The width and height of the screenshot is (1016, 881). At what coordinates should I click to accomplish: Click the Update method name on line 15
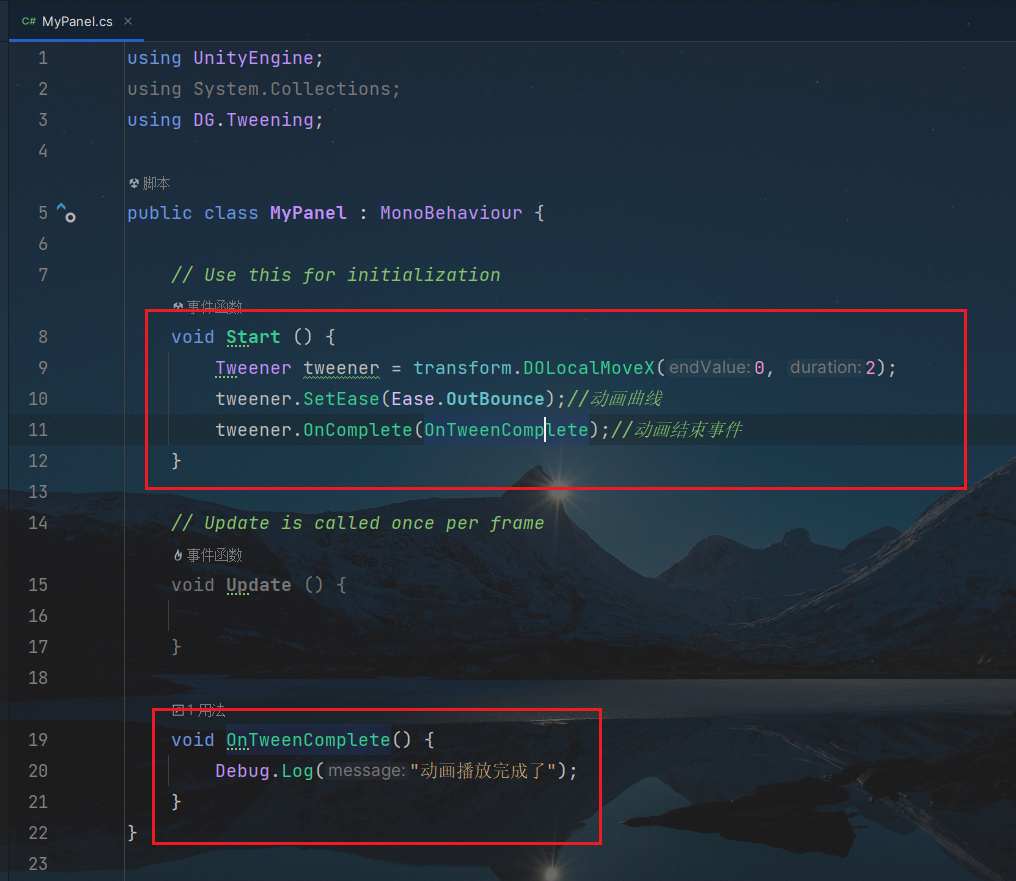(259, 585)
